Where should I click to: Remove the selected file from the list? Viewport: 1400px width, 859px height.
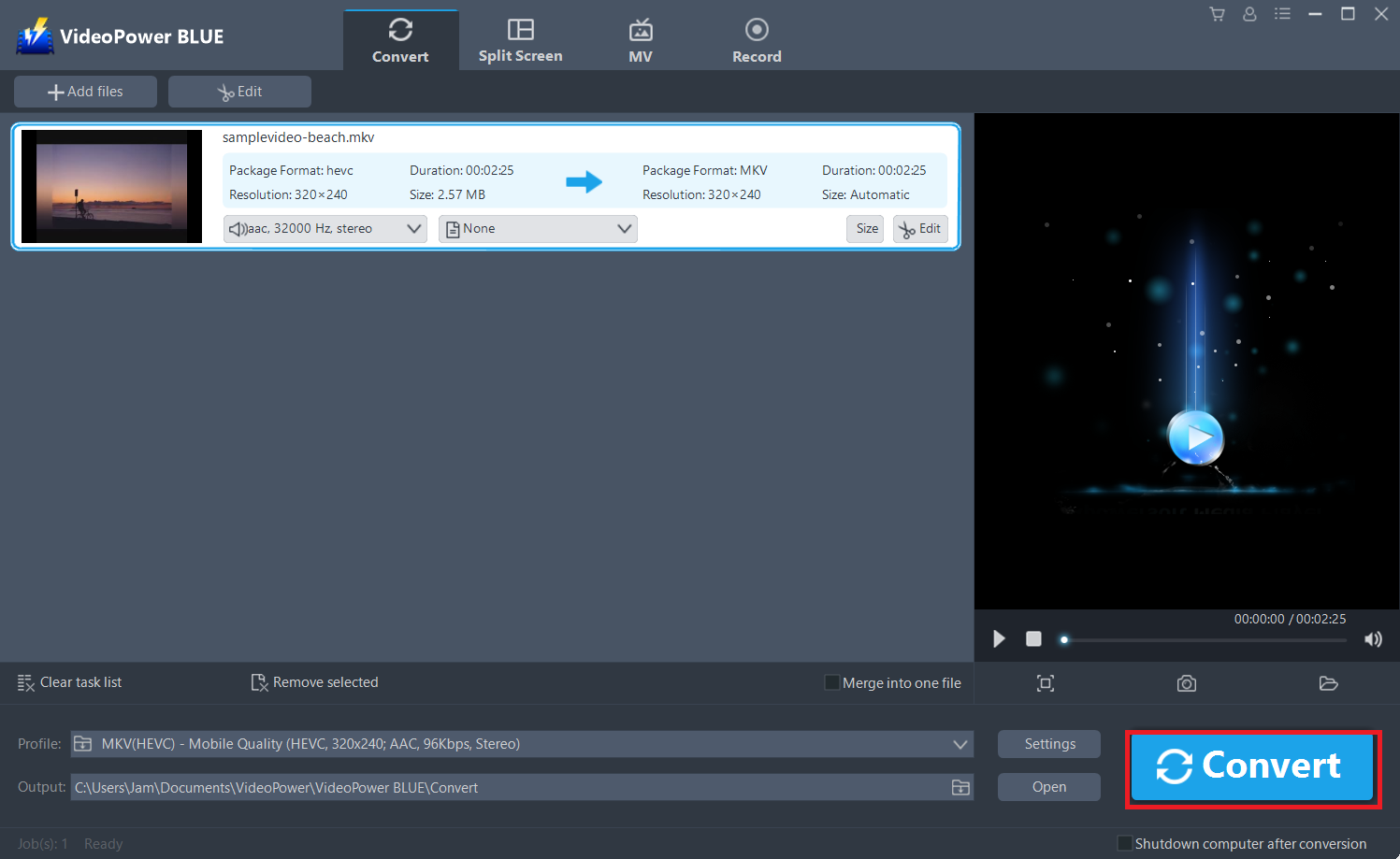(314, 682)
